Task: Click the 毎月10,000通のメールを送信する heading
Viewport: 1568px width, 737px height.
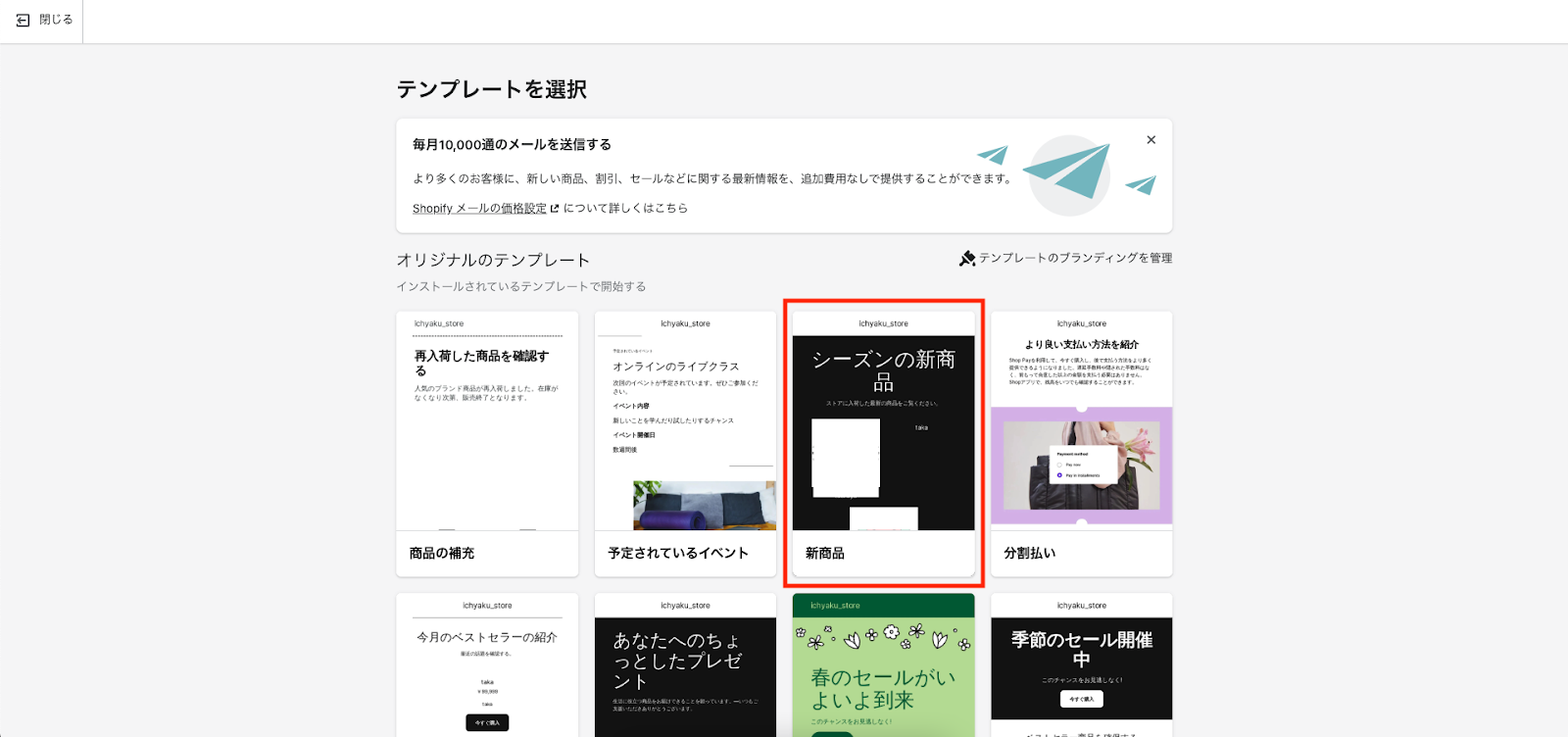Action: [x=512, y=145]
